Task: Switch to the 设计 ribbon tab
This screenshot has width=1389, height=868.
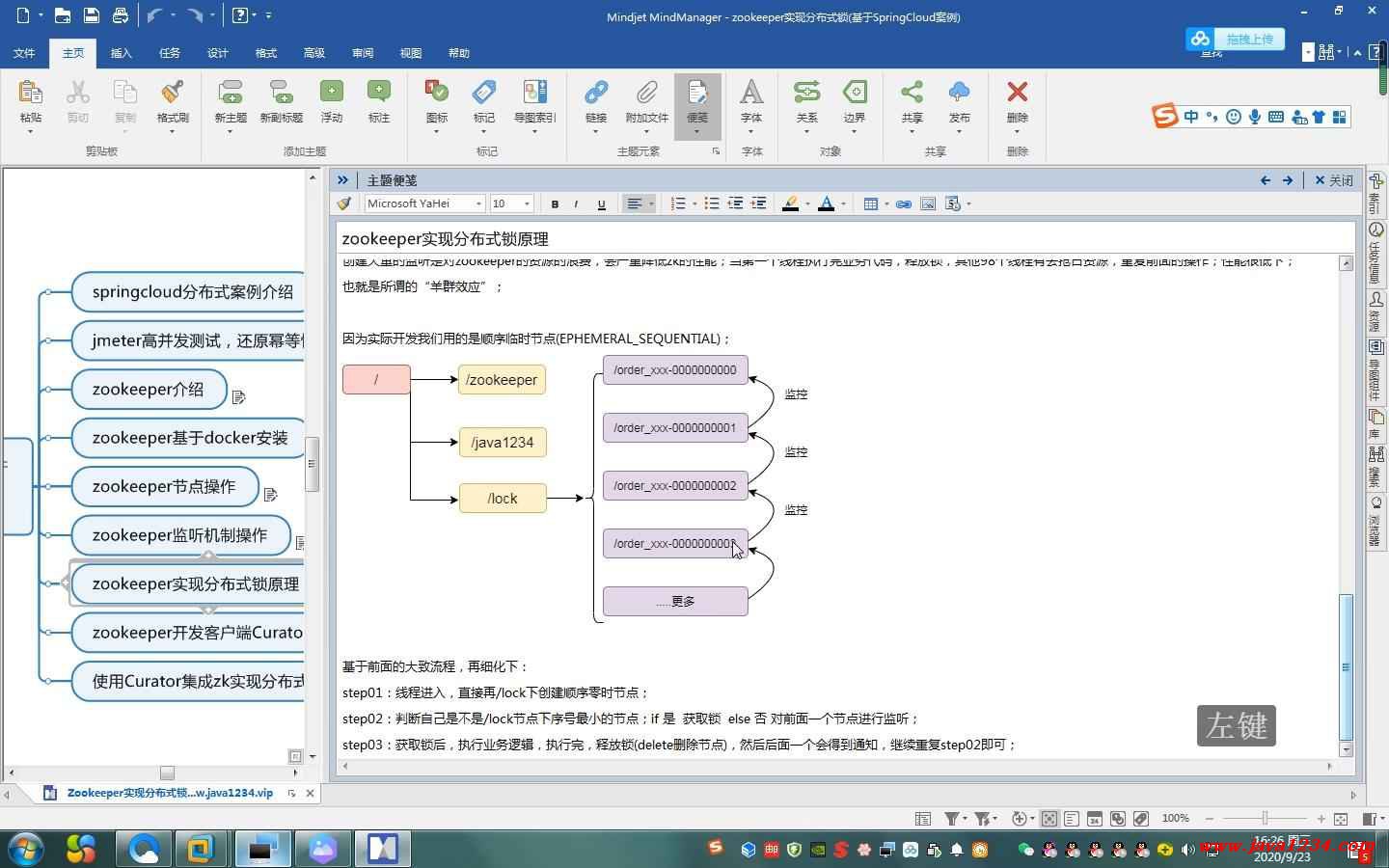Action: (x=218, y=53)
